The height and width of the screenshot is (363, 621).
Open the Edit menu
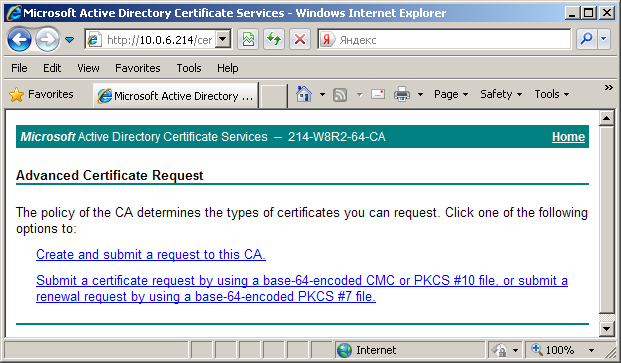tap(52, 68)
